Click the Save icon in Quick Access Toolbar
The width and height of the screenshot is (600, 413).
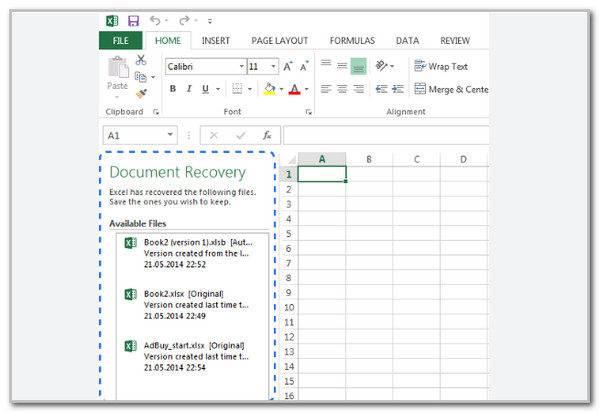(133, 21)
